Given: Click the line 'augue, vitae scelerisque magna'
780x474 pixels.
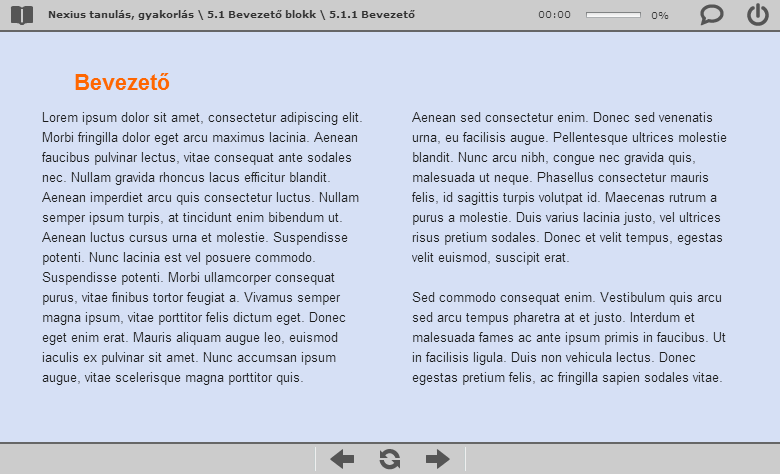Looking at the screenshot, I should (x=173, y=378).
